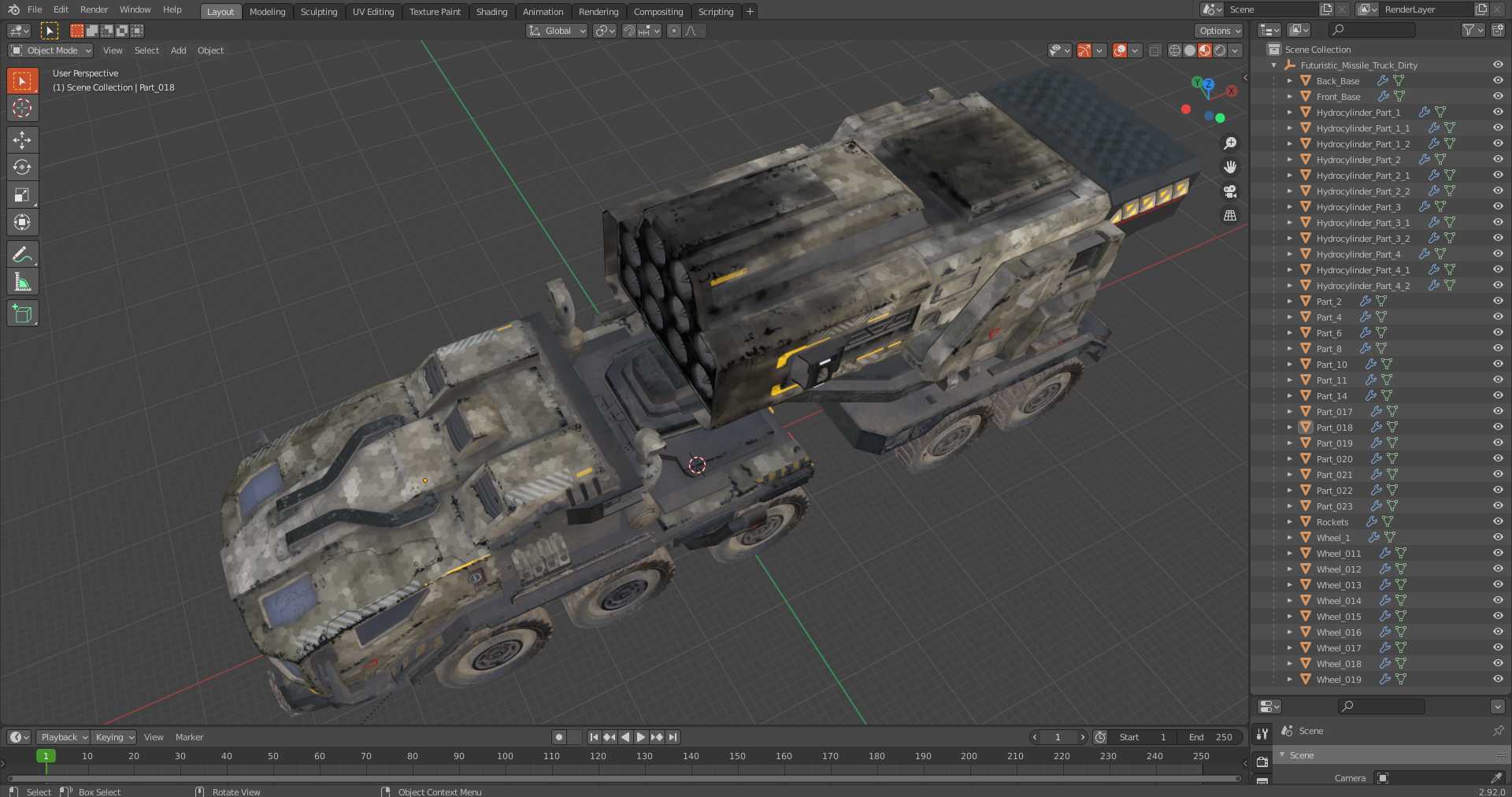Screen dimensions: 1512x797
Task: Play the animation in reverse
Action: click(x=625, y=737)
